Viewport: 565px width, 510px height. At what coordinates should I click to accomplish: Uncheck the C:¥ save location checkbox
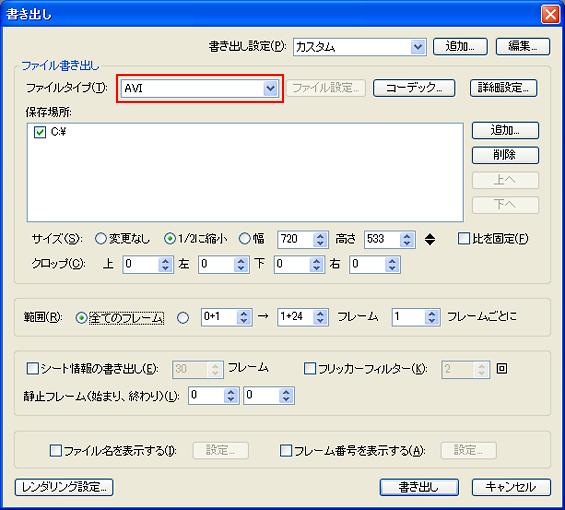[40, 132]
